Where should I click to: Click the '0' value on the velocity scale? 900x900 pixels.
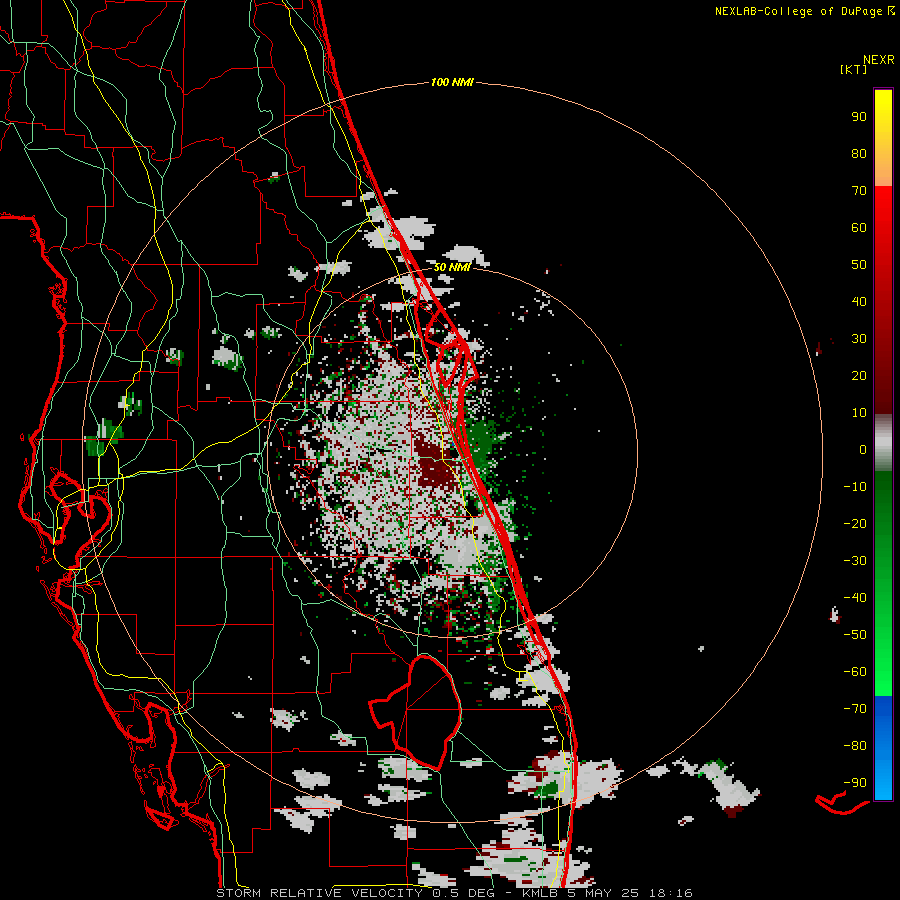point(863,449)
